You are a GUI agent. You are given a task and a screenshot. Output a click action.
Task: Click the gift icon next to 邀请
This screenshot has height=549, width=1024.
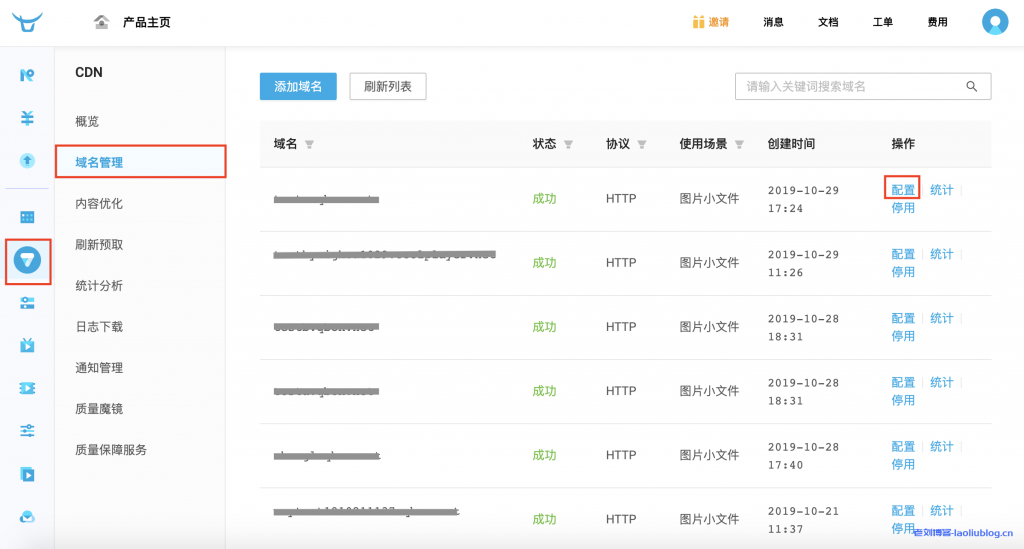(x=698, y=22)
